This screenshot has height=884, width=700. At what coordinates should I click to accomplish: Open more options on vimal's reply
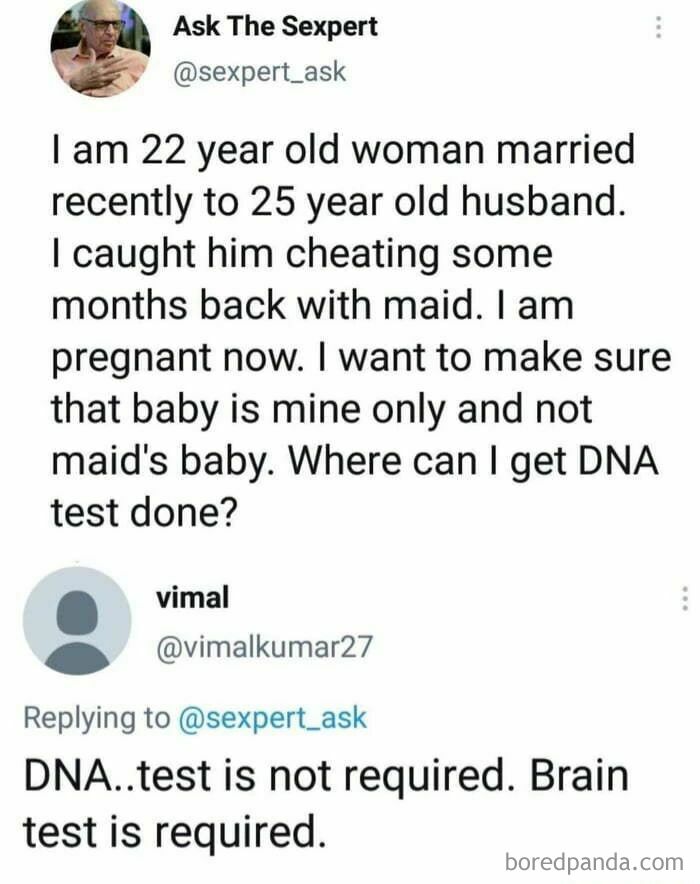pos(684,598)
